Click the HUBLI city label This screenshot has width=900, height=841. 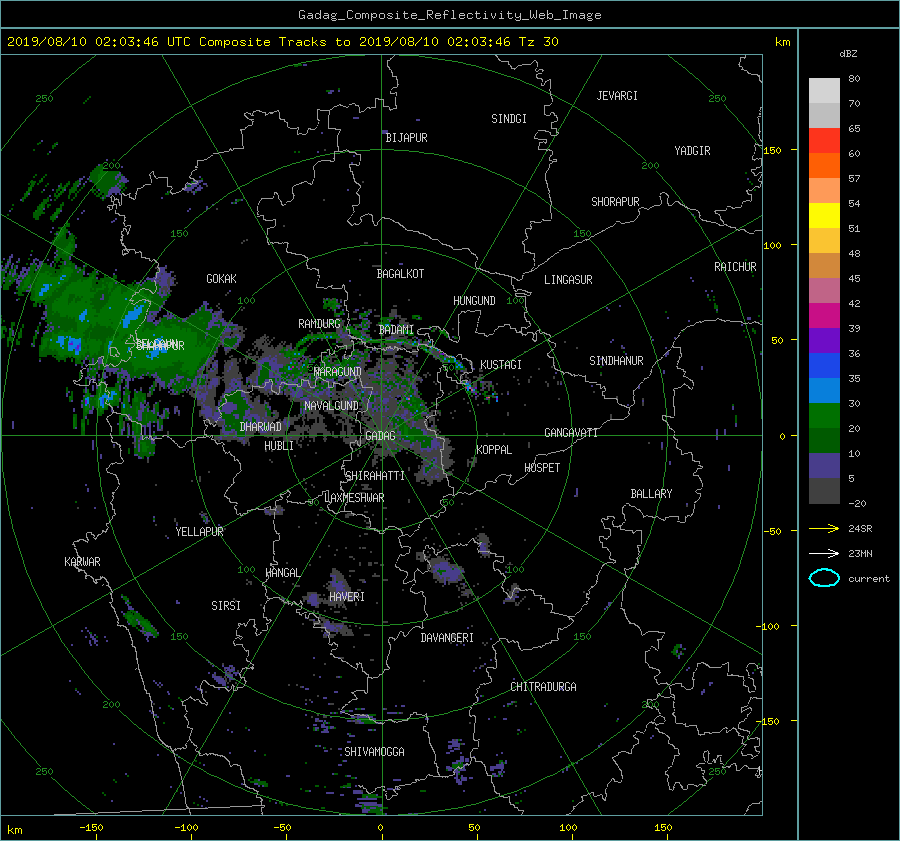(279, 446)
